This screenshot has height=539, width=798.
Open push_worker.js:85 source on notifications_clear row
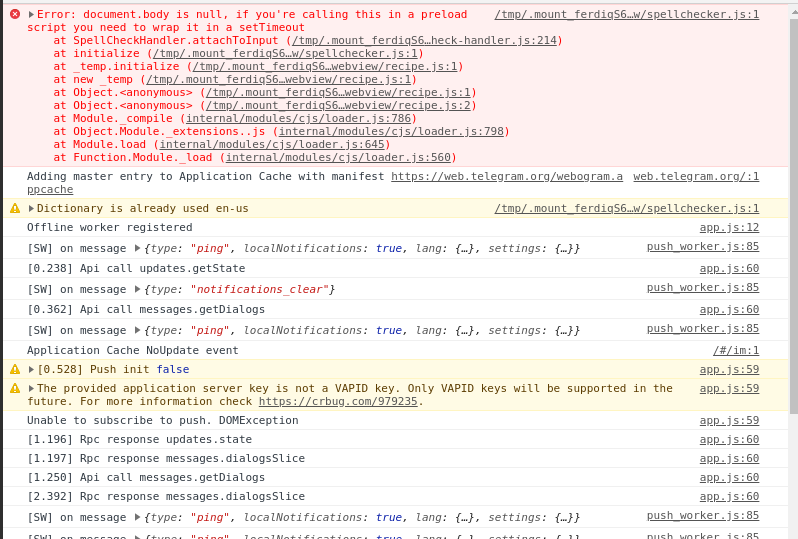tap(703, 288)
